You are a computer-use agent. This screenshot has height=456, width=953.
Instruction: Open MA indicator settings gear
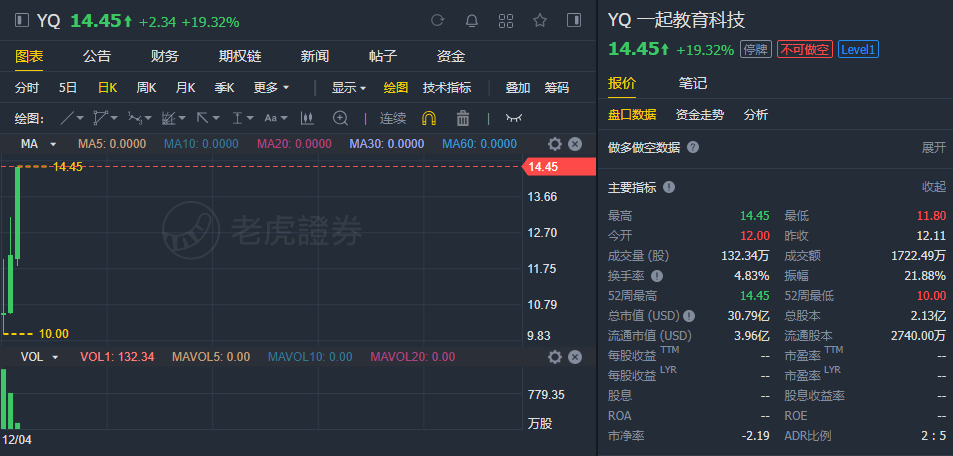(554, 144)
